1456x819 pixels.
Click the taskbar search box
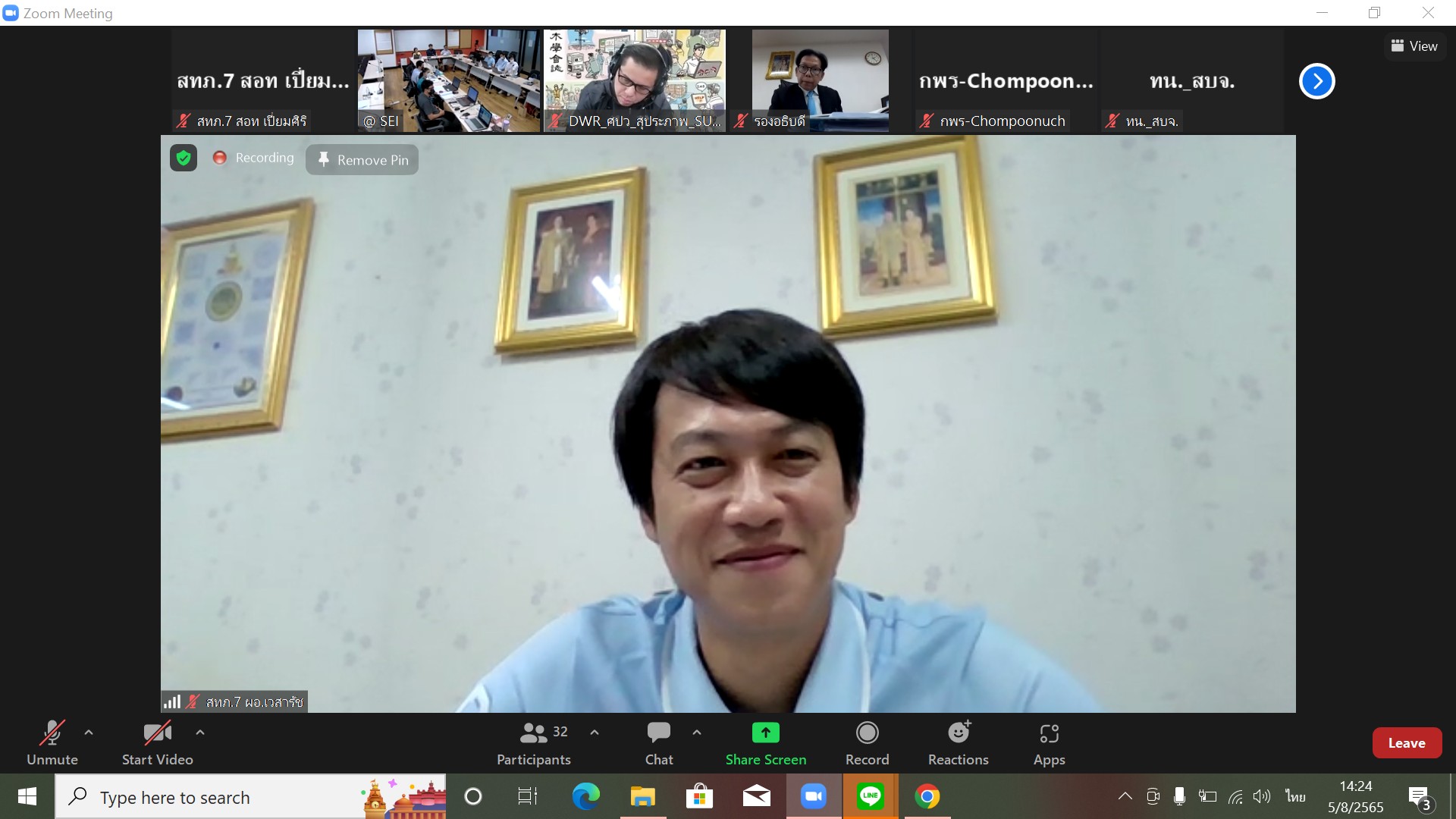[x=250, y=796]
